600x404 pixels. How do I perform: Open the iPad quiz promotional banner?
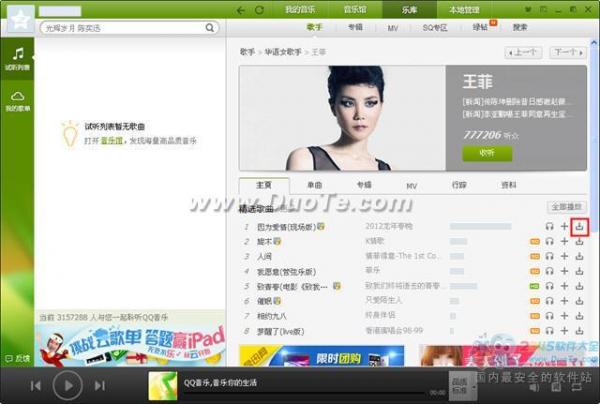130,345
